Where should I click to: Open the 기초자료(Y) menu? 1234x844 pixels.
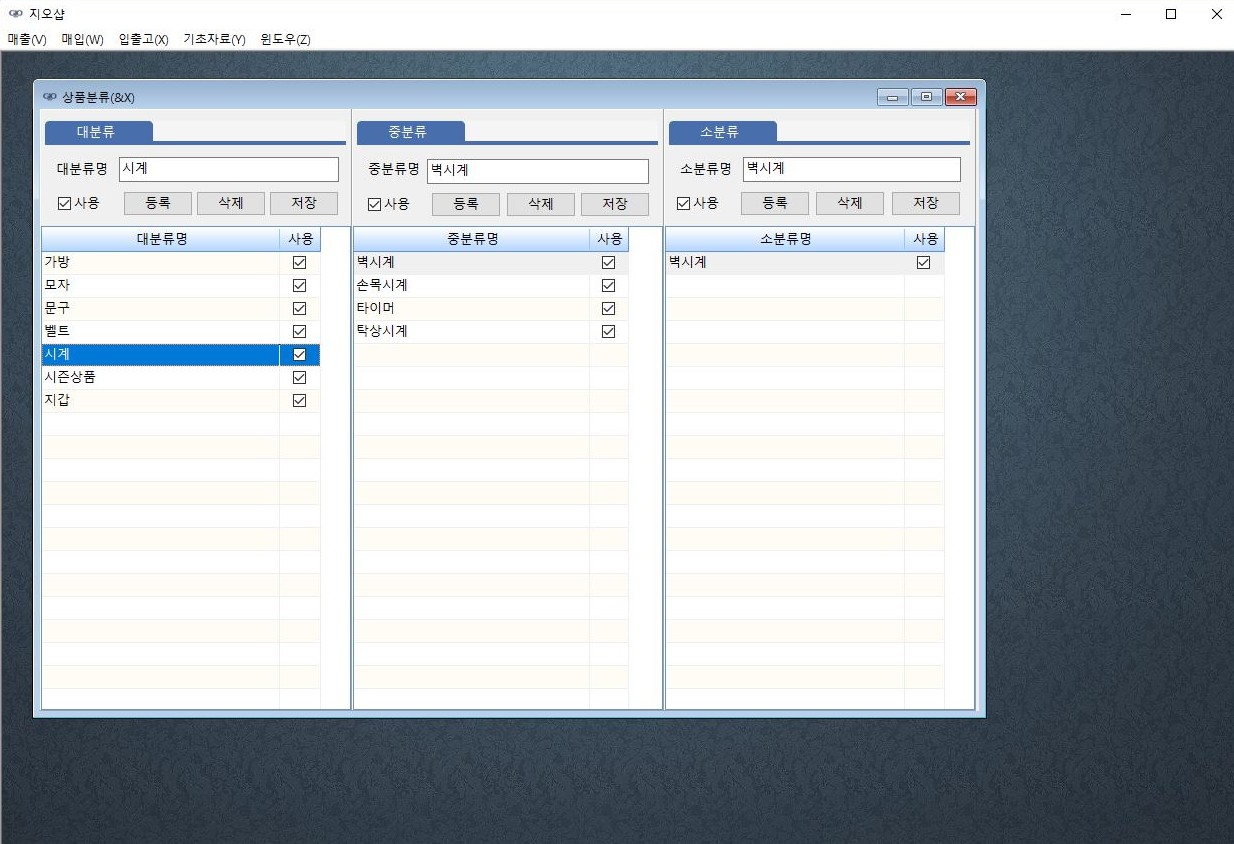[x=214, y=40]
